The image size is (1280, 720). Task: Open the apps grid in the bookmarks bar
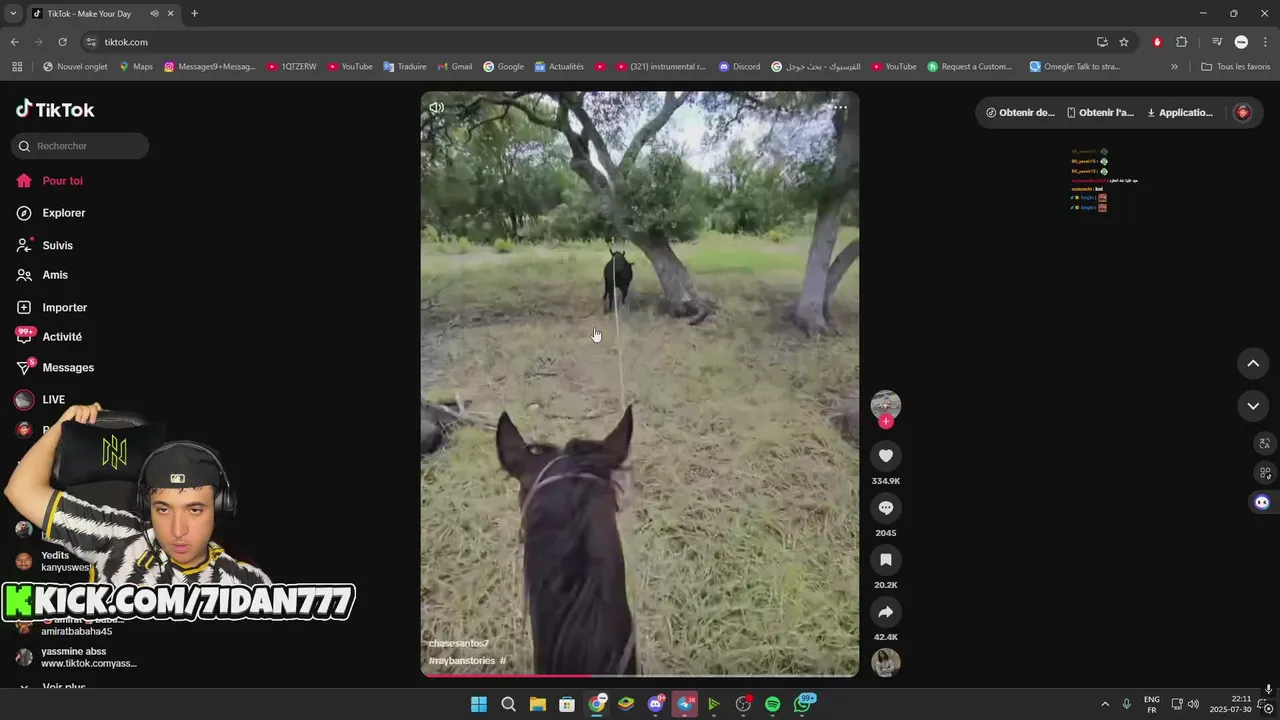[x=17, y=67]
